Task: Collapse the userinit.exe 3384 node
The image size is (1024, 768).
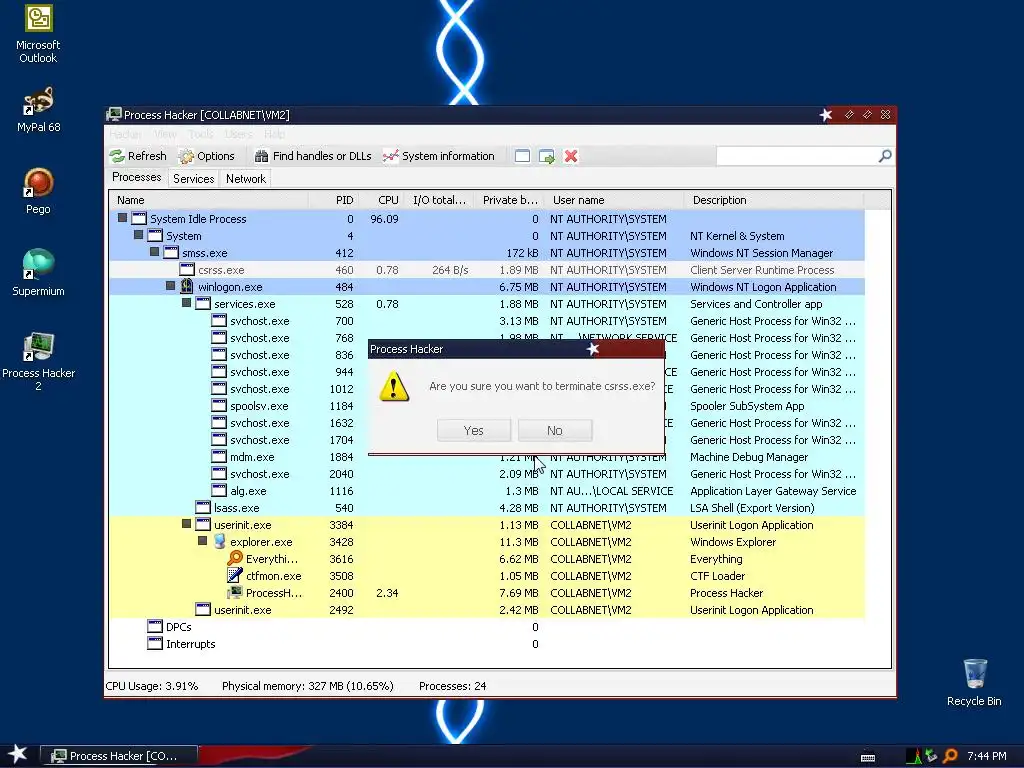Action: [x=186, y=524]
